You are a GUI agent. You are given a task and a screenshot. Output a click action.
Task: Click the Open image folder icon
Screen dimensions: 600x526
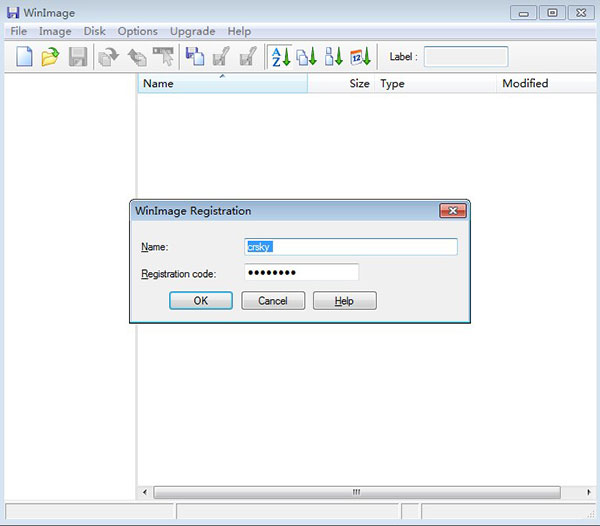[50, 57]
